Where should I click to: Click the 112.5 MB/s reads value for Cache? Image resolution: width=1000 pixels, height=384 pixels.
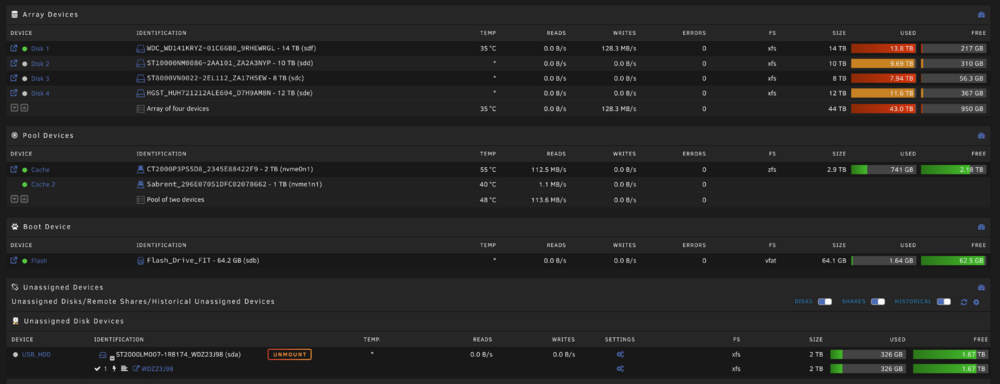[548, 170]
